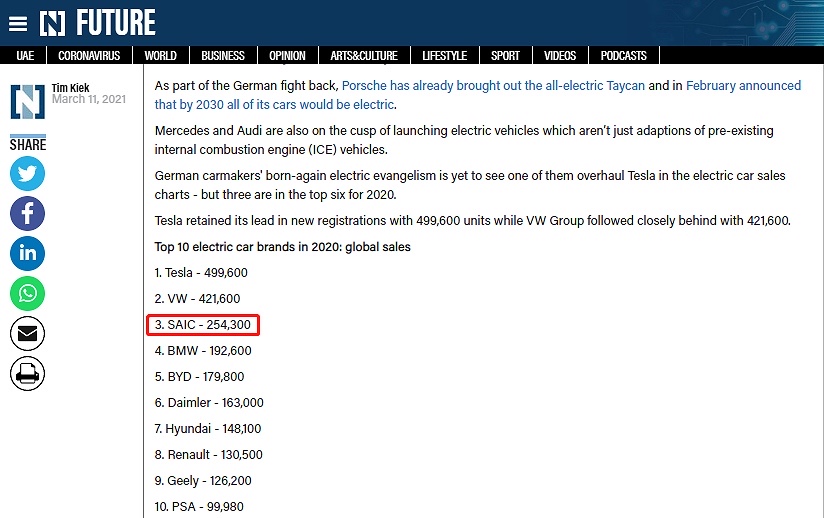This screenshot has width=824, height=518.
Task: Open the Podcasts menu item
Action: pos(623,56)
